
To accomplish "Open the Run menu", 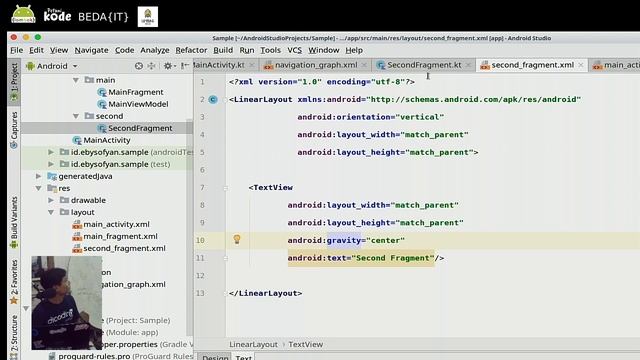I will click(247, 50).
